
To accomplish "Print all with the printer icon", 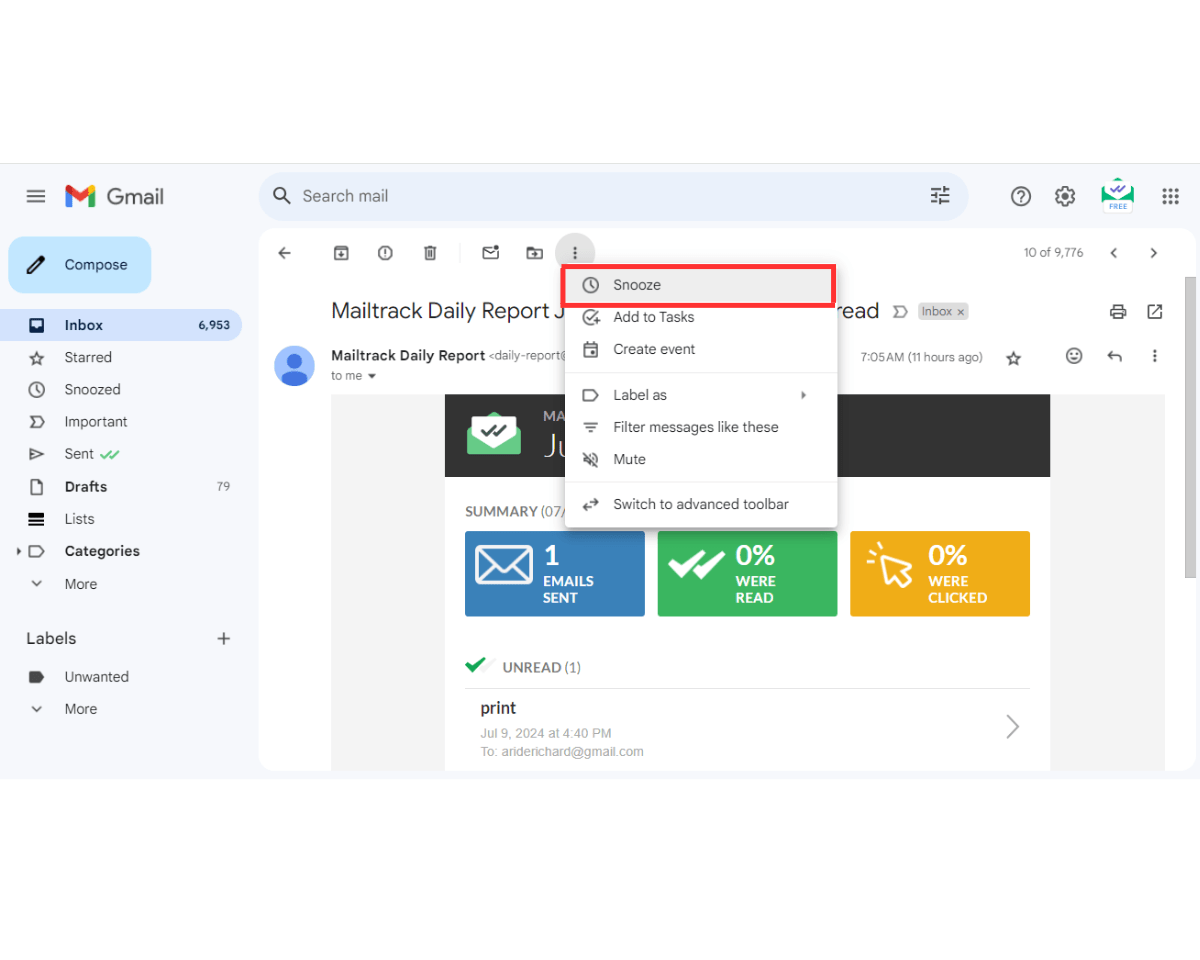I will [1118, 312].
